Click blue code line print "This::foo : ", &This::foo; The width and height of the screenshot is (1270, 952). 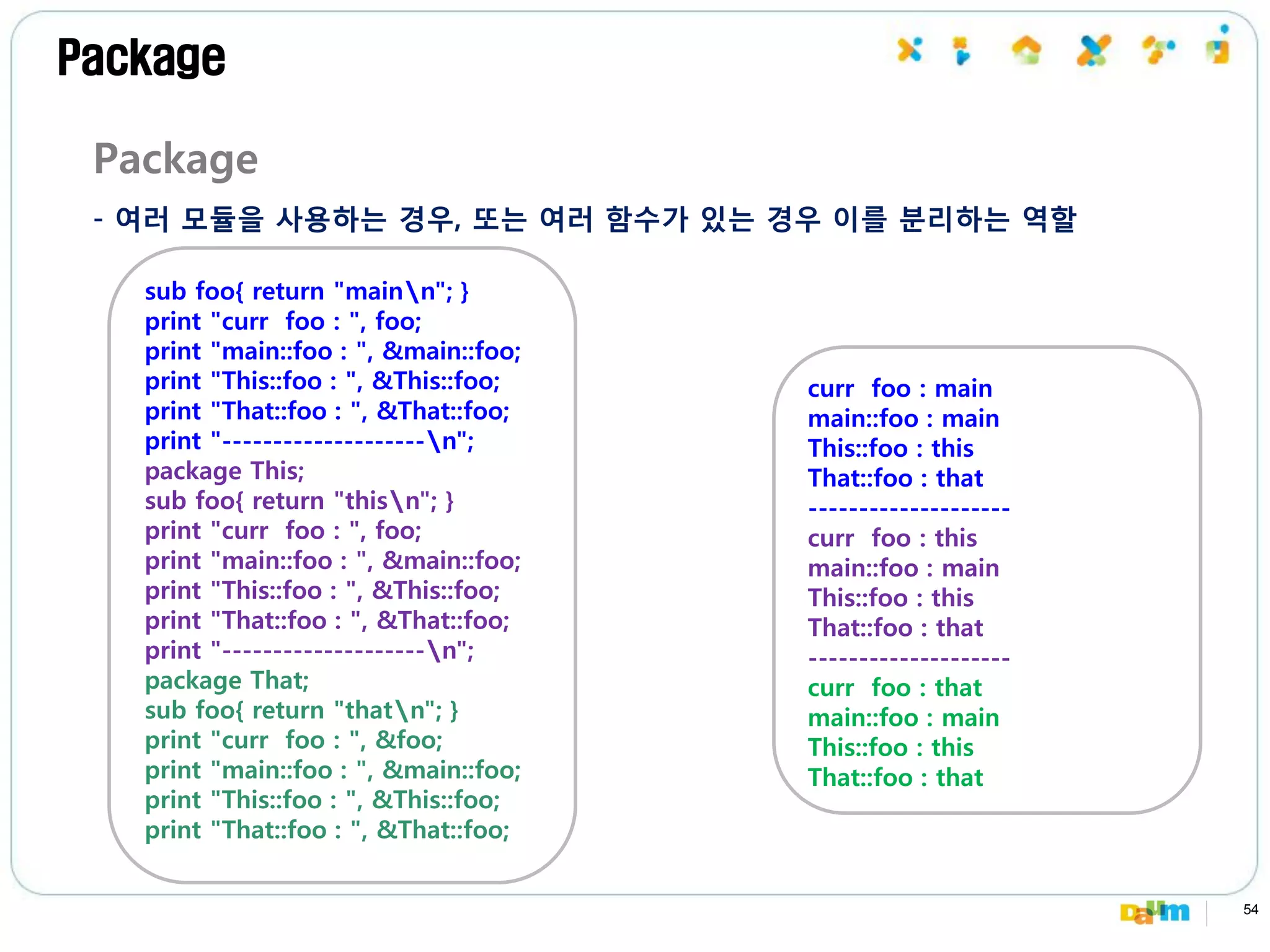click(x=322, y=381)
